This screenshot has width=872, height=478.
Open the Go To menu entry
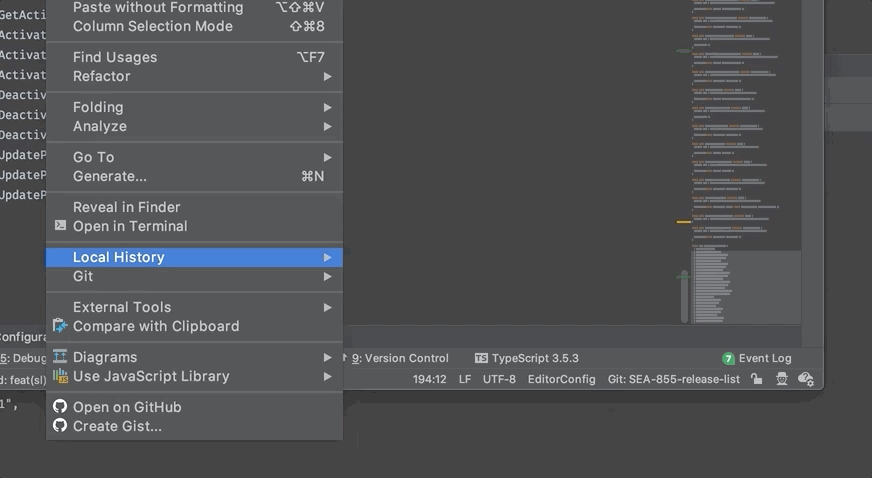(194, 157)
